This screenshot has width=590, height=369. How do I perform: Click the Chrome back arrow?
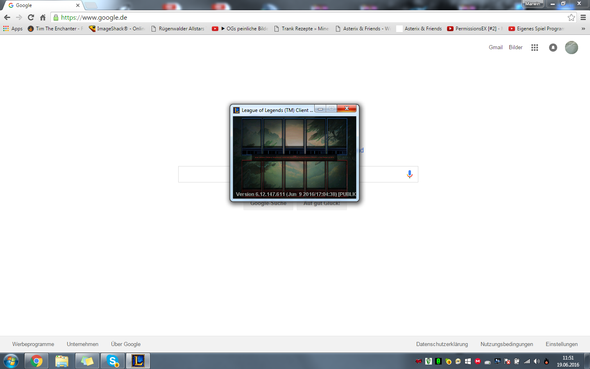point(7,18)
